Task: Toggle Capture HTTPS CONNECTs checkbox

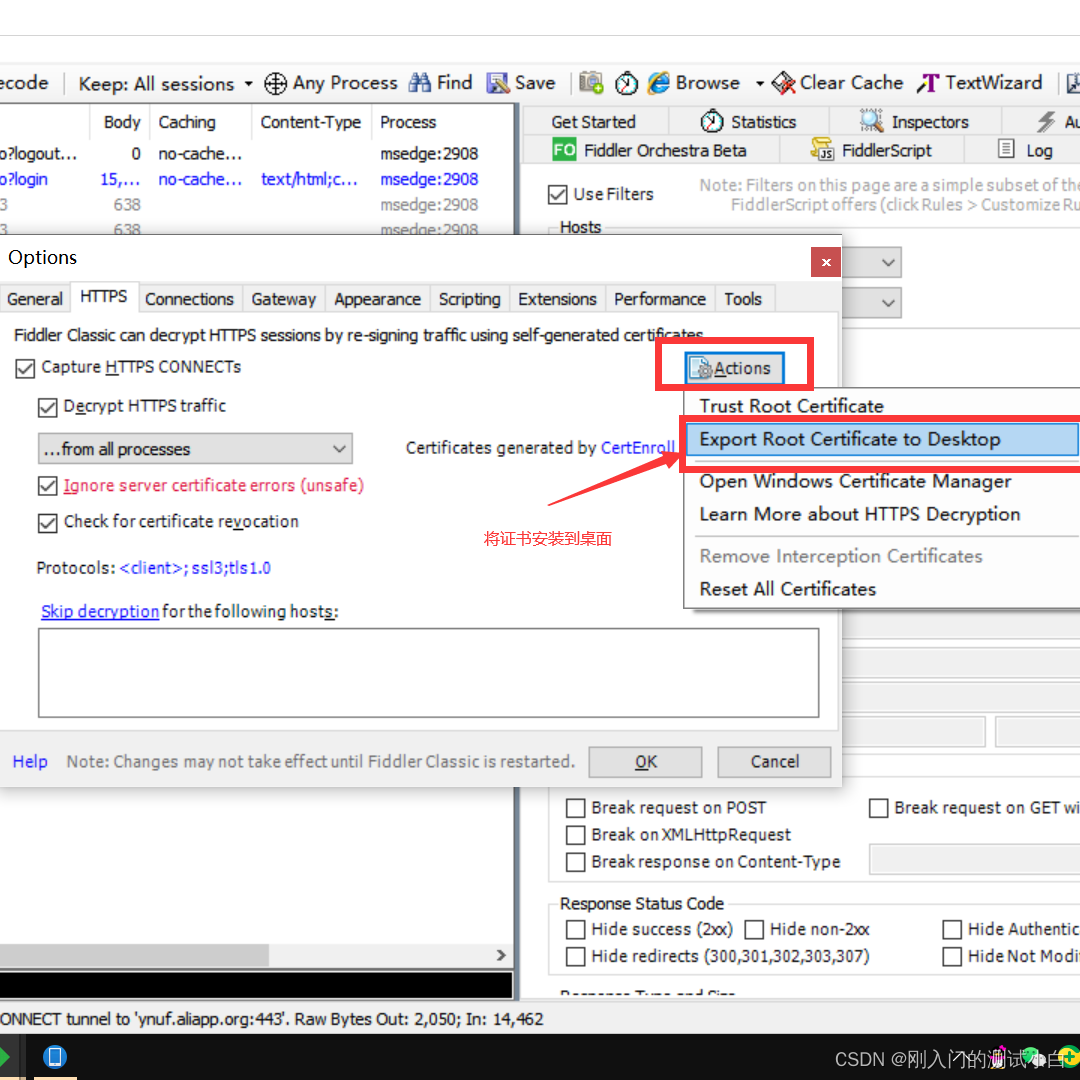Action: [x=25, y=368]
